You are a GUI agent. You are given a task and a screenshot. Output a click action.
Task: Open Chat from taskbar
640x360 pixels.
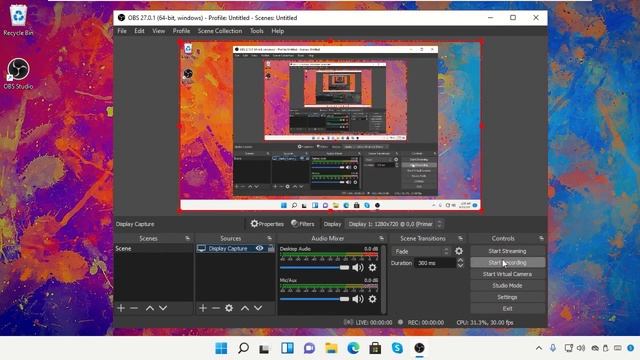pos(309,348)
